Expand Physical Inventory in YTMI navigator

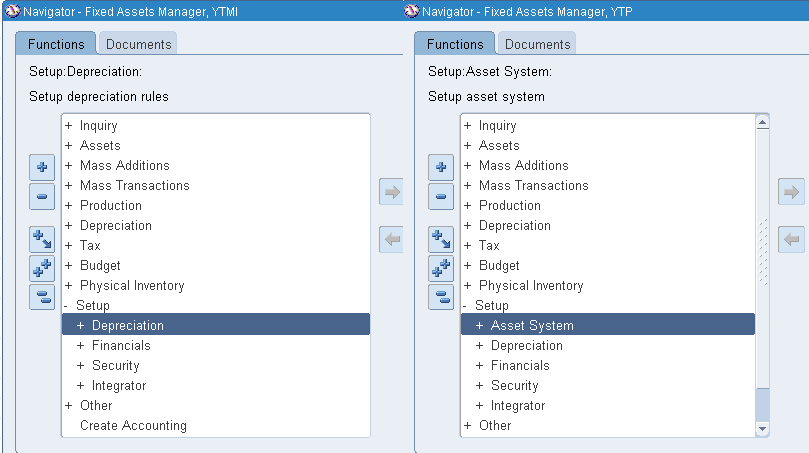point(69,285)
